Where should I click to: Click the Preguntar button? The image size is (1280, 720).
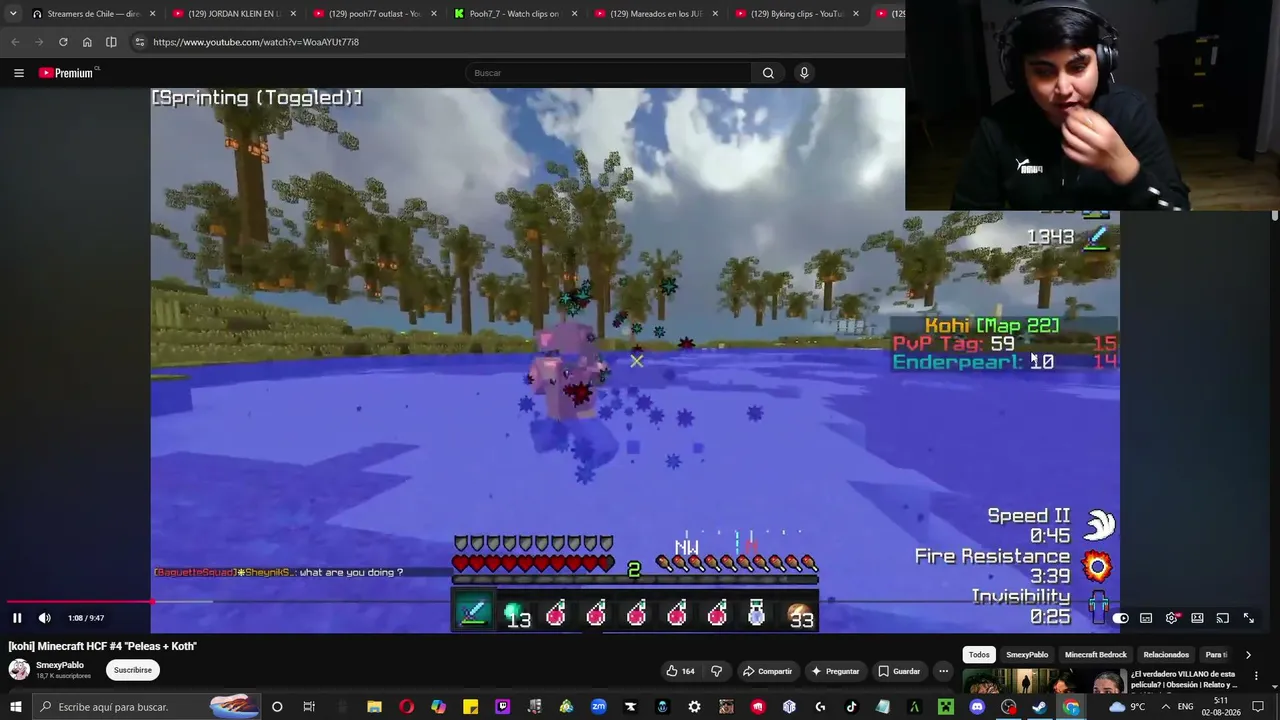pyautogui.click(x=836, y=671)
